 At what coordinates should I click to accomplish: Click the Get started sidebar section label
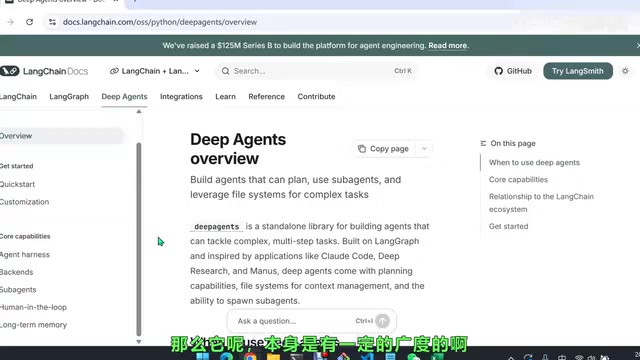(17, 166)
